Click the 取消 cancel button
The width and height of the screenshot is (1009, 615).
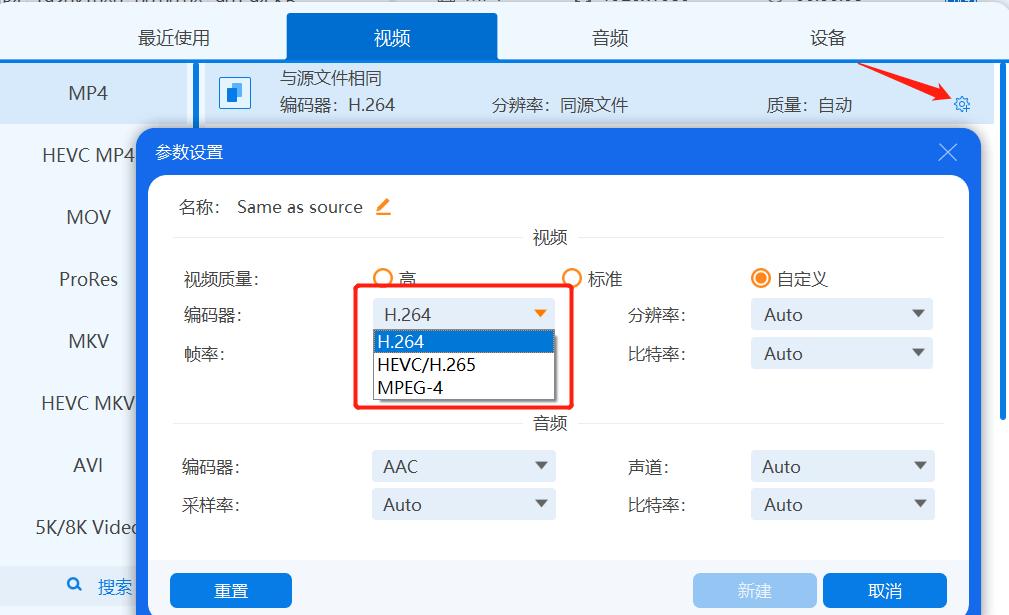tap(885, 590)
